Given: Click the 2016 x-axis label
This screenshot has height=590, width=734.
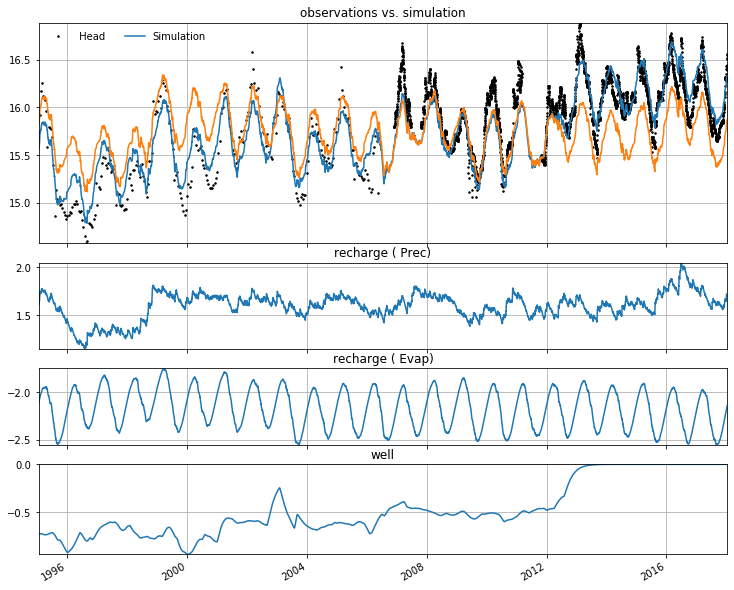Looking at the screenshot, I should [x=652, y=571].
